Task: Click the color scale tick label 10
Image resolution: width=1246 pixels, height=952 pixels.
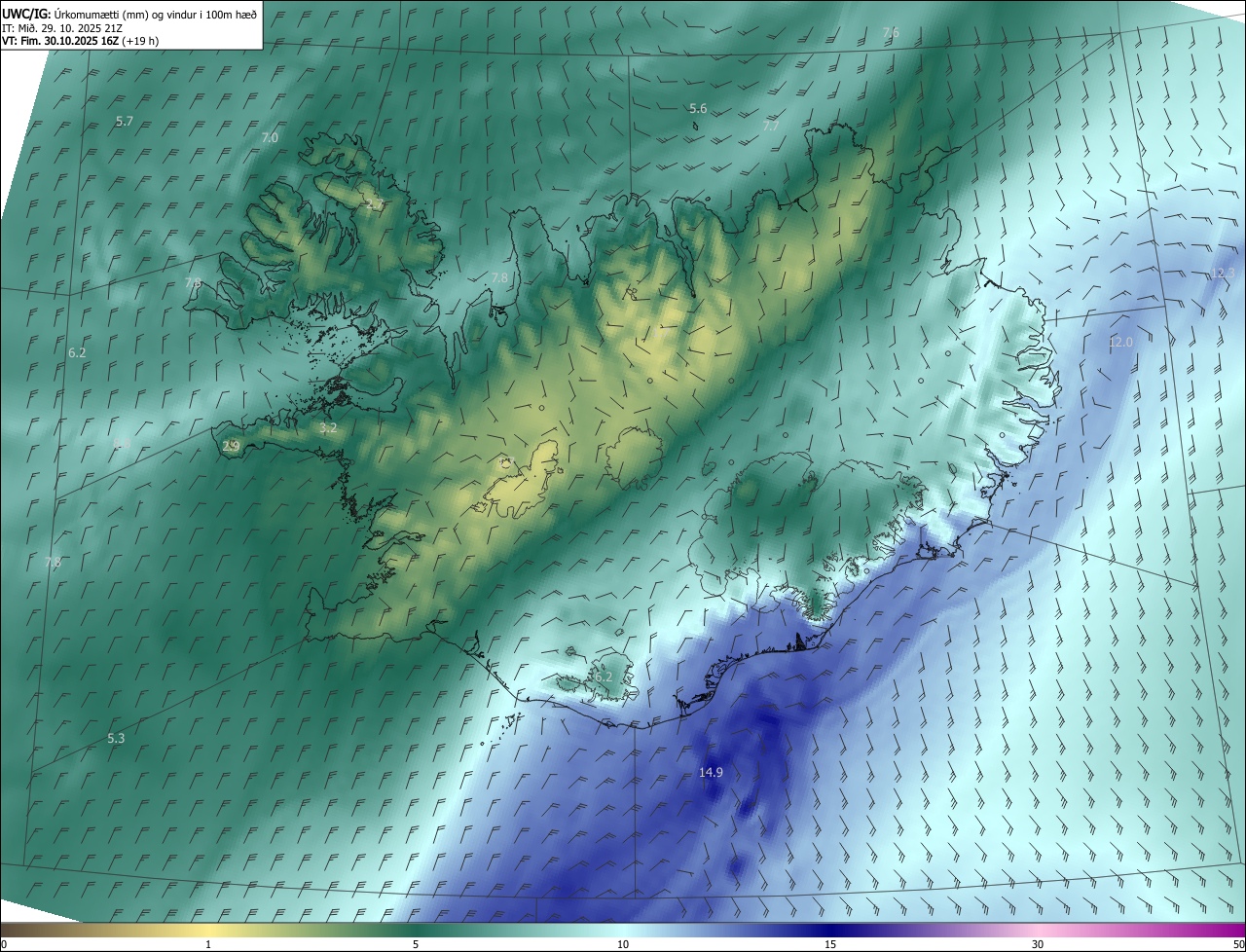Action: click(623, 944)
